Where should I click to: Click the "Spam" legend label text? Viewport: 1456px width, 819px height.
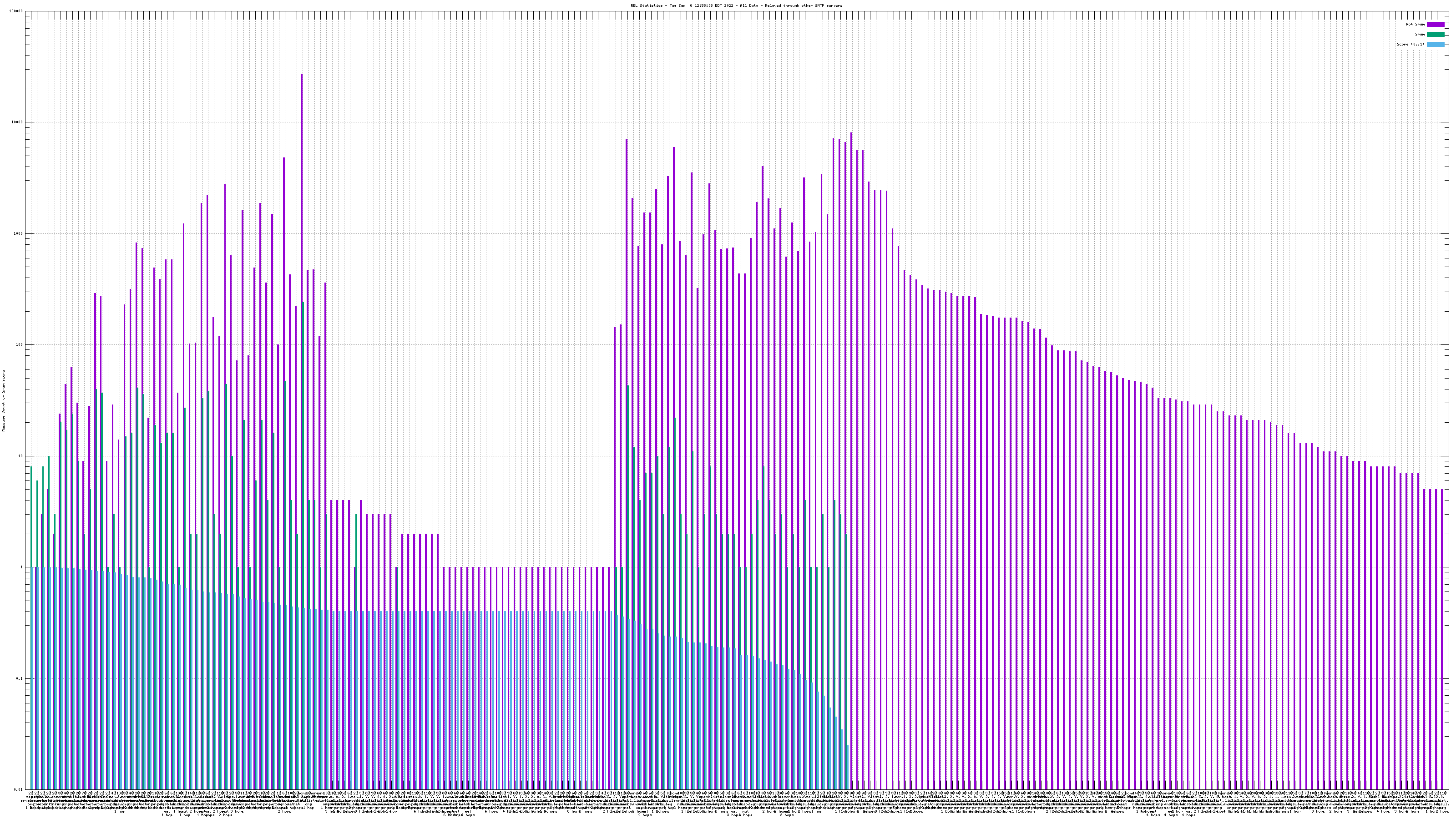click(1420, 35)
